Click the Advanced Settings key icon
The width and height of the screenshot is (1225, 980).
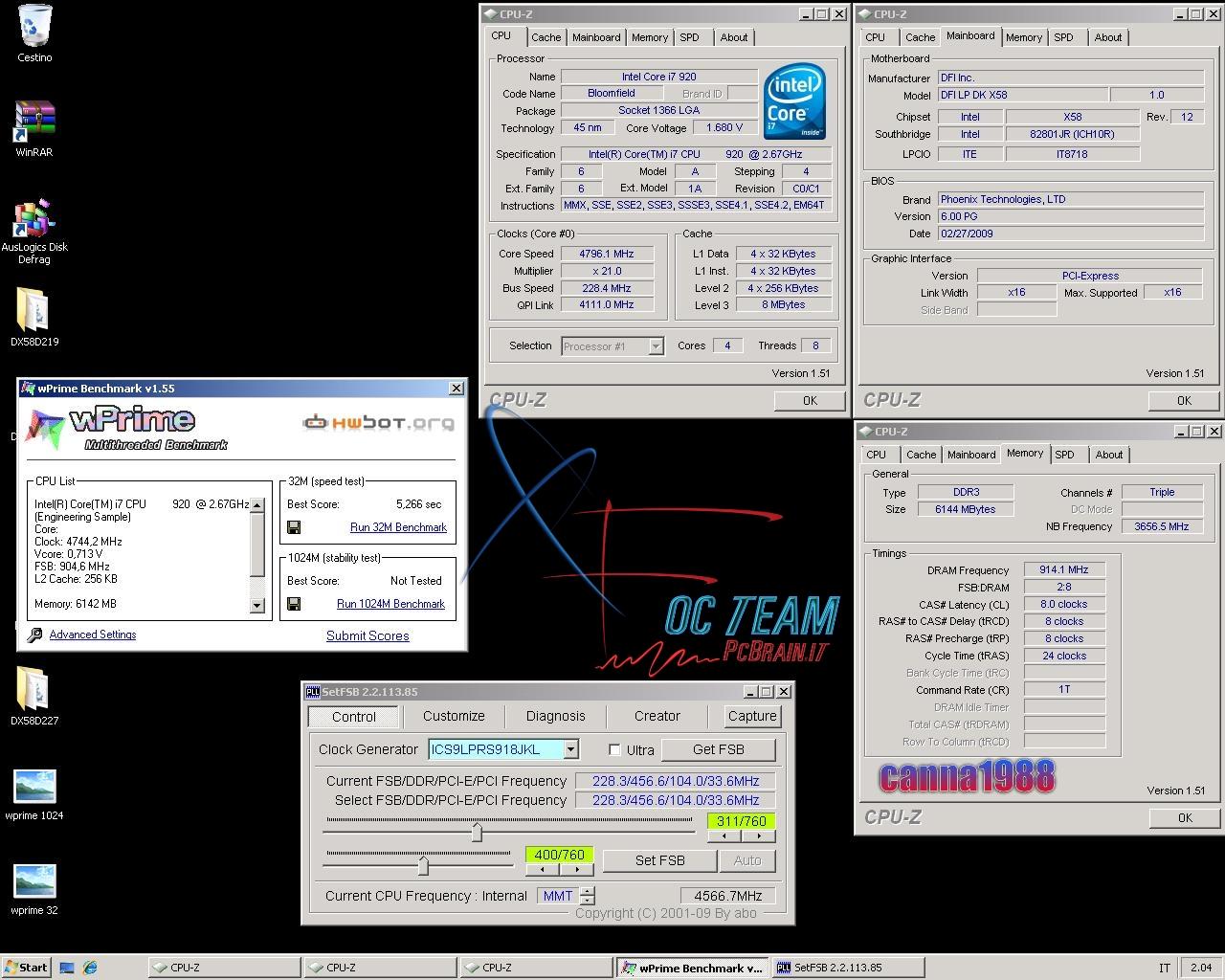pyautogui.click(x=35, y=635)
